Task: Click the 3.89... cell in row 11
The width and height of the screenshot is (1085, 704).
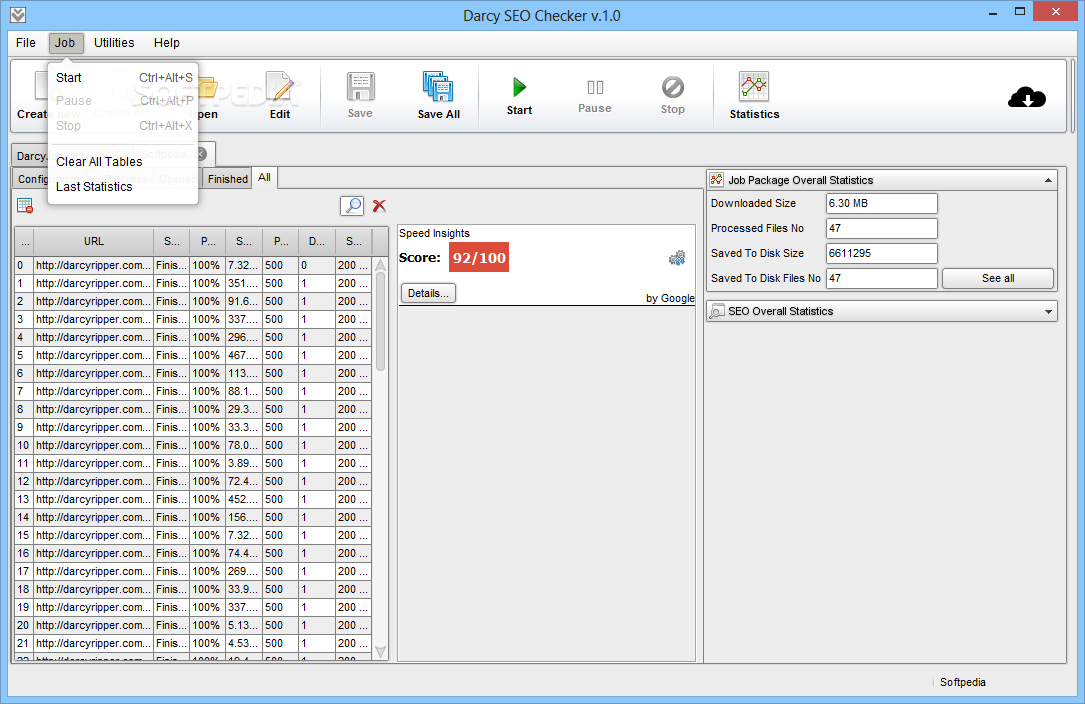Action: click(x=244, y=463)
